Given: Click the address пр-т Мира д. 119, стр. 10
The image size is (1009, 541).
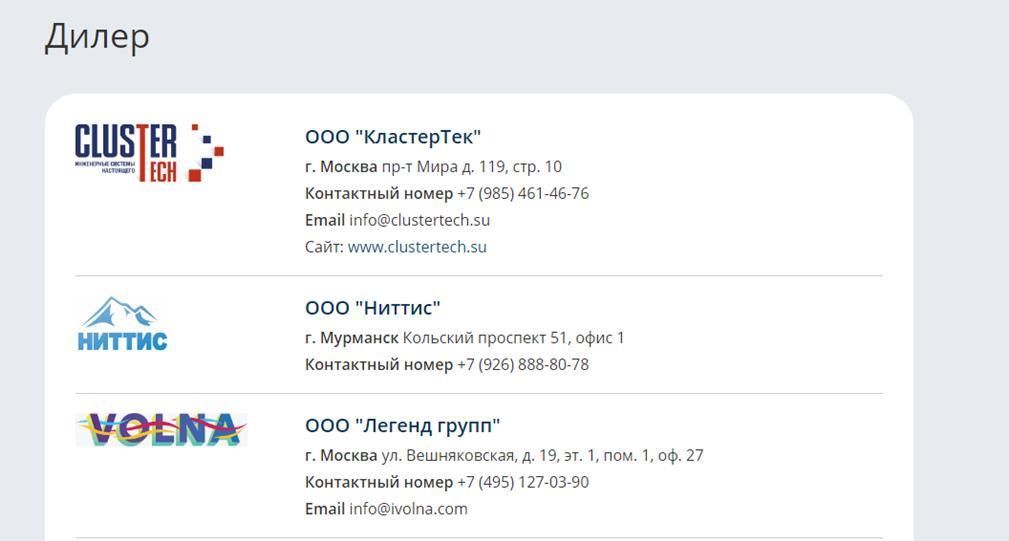Looking at the screenshot, I should (472, 167).
